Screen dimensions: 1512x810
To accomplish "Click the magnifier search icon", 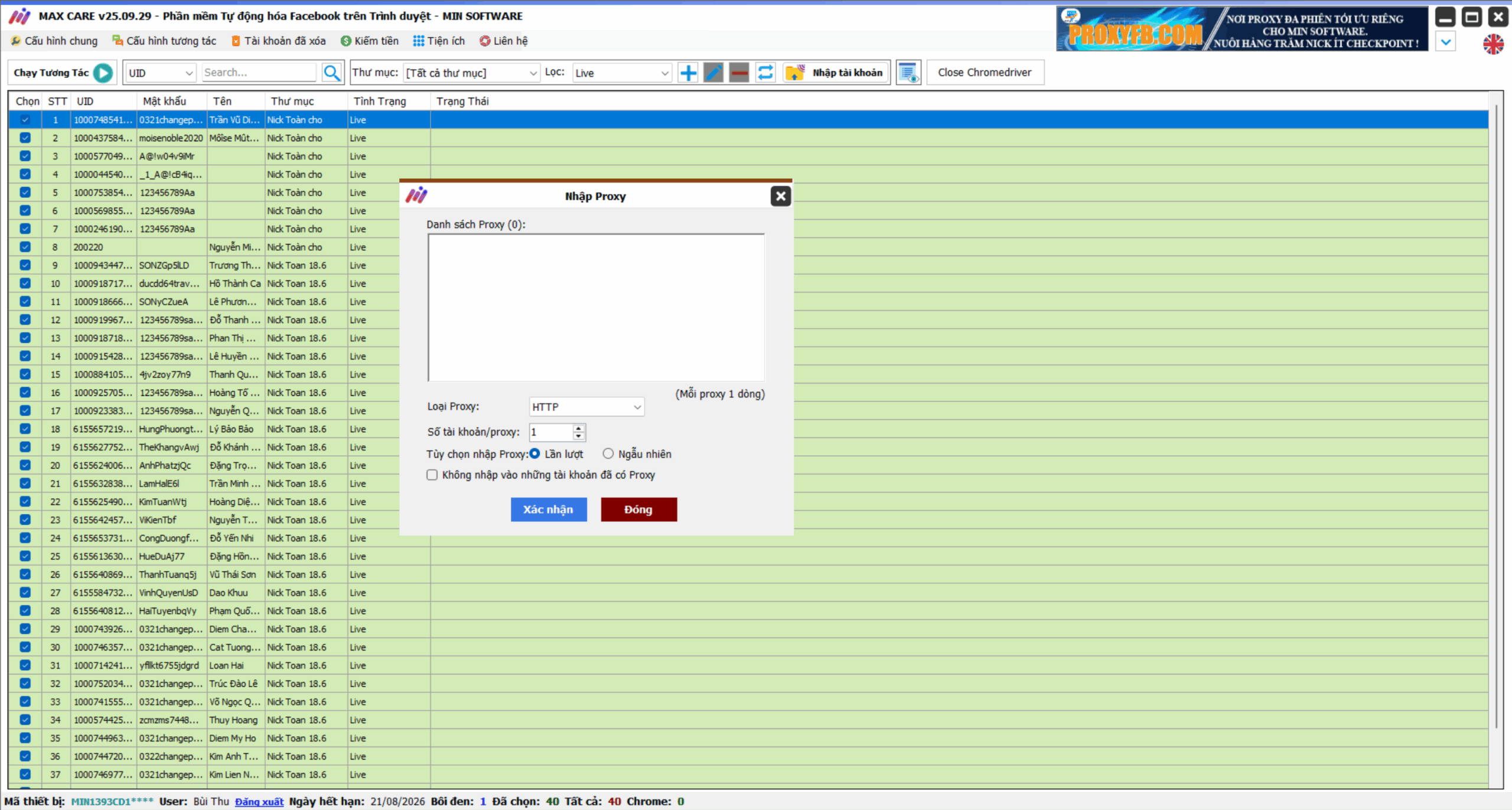I will (332, 73).
